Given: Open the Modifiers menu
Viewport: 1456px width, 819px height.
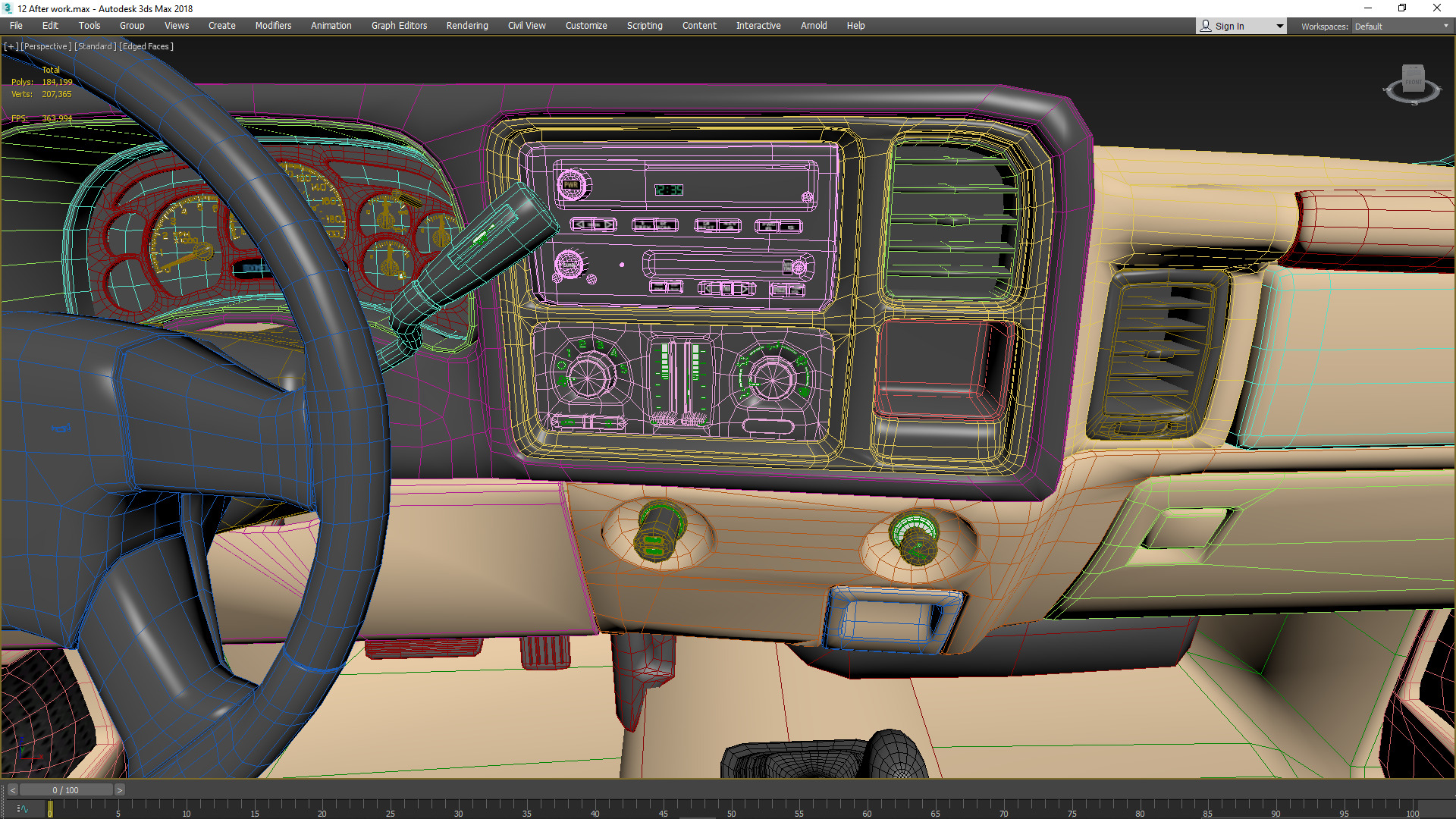Looking at the screenshot, I should [x=273, y=26].
